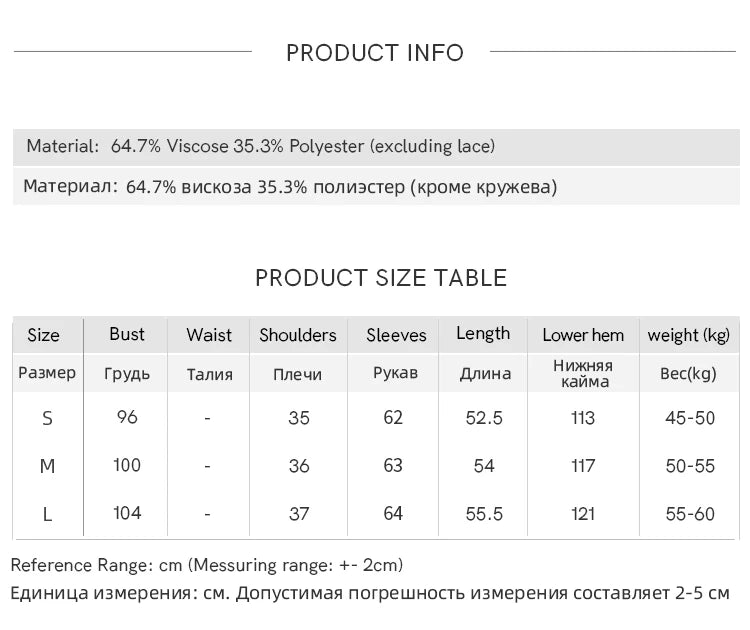Image resolution: width=750 pixels, height=630 pixels.
Task: Select the L size row label
Action: 47,514
